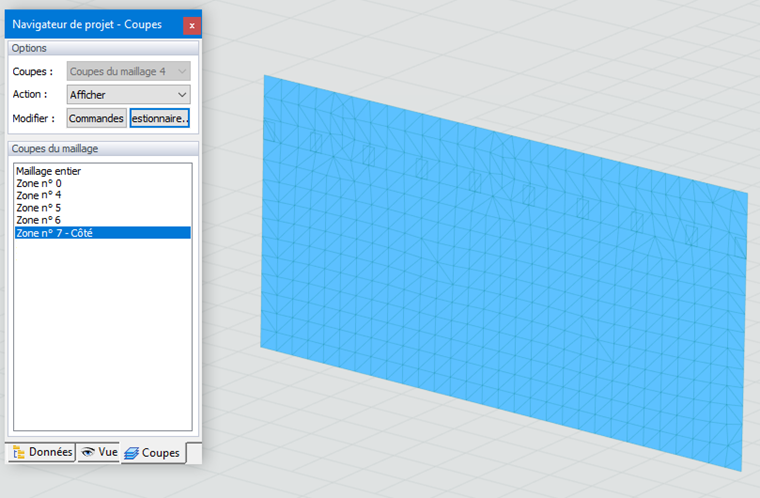Click the eye icon on Vue tab
Image resolution: width=760 pixels, height=498 pixels.
(88, 452)
